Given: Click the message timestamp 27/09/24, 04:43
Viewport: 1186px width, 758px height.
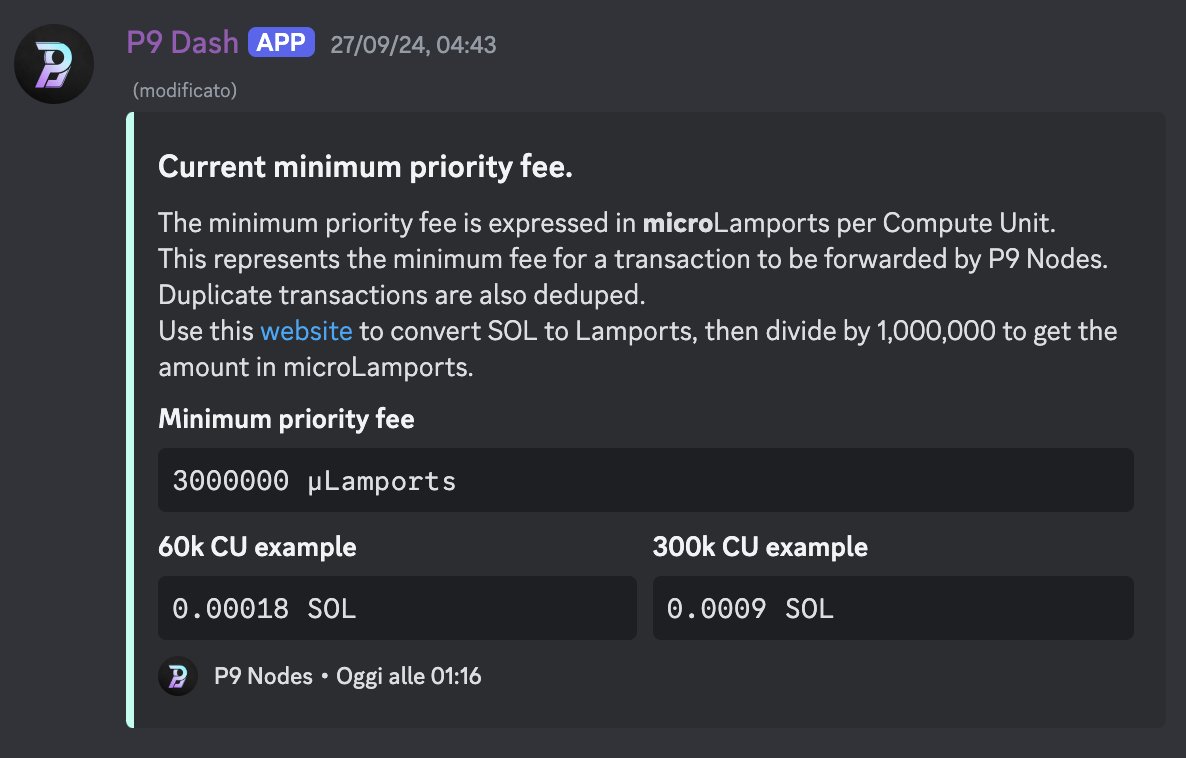Looking at the screenshot, I should tap(413, 45).
